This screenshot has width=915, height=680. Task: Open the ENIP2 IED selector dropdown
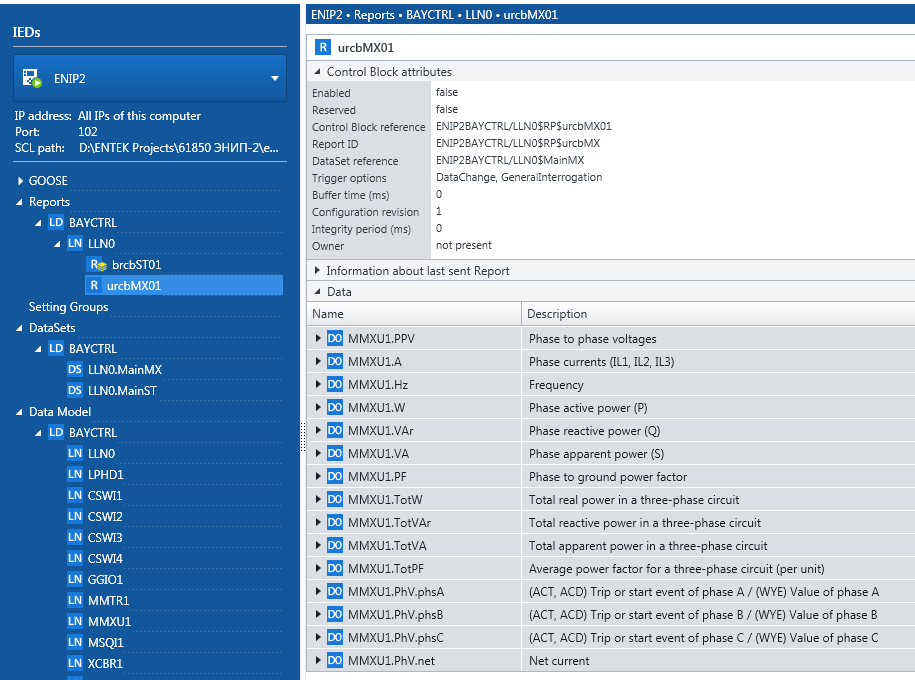[x=275, y=78]
